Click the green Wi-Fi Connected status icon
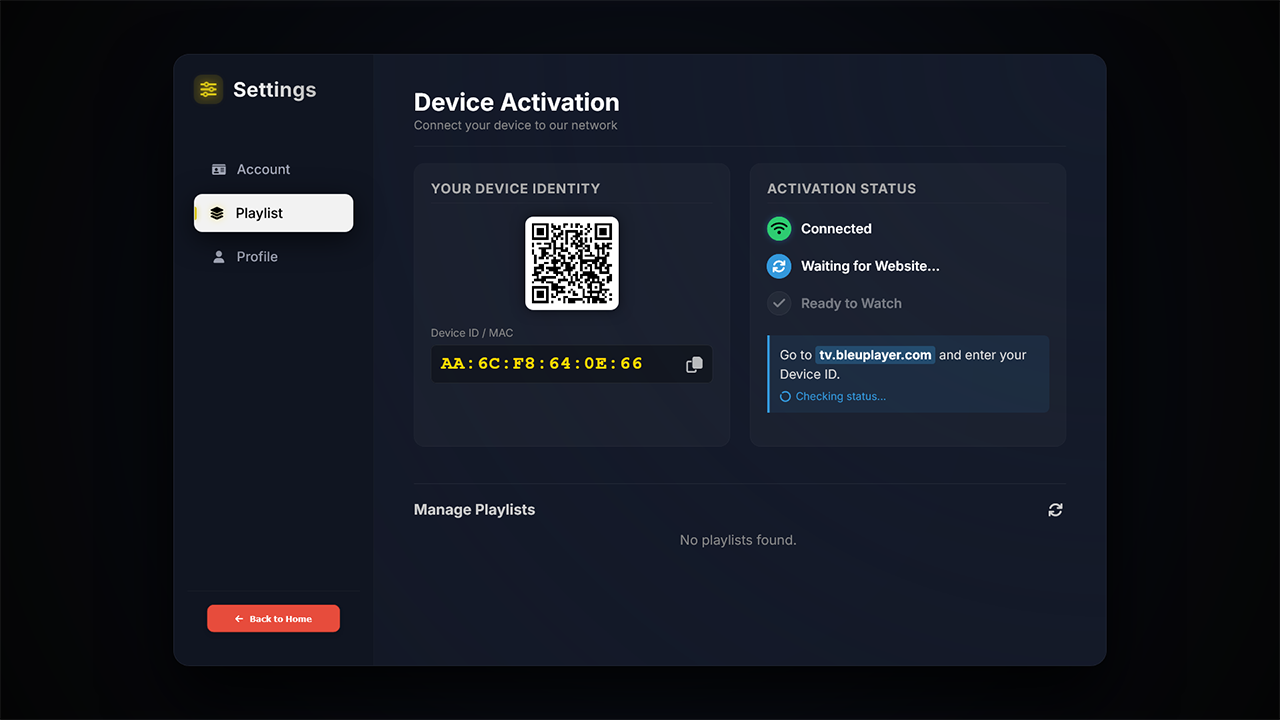 click(x=779, y=228)
